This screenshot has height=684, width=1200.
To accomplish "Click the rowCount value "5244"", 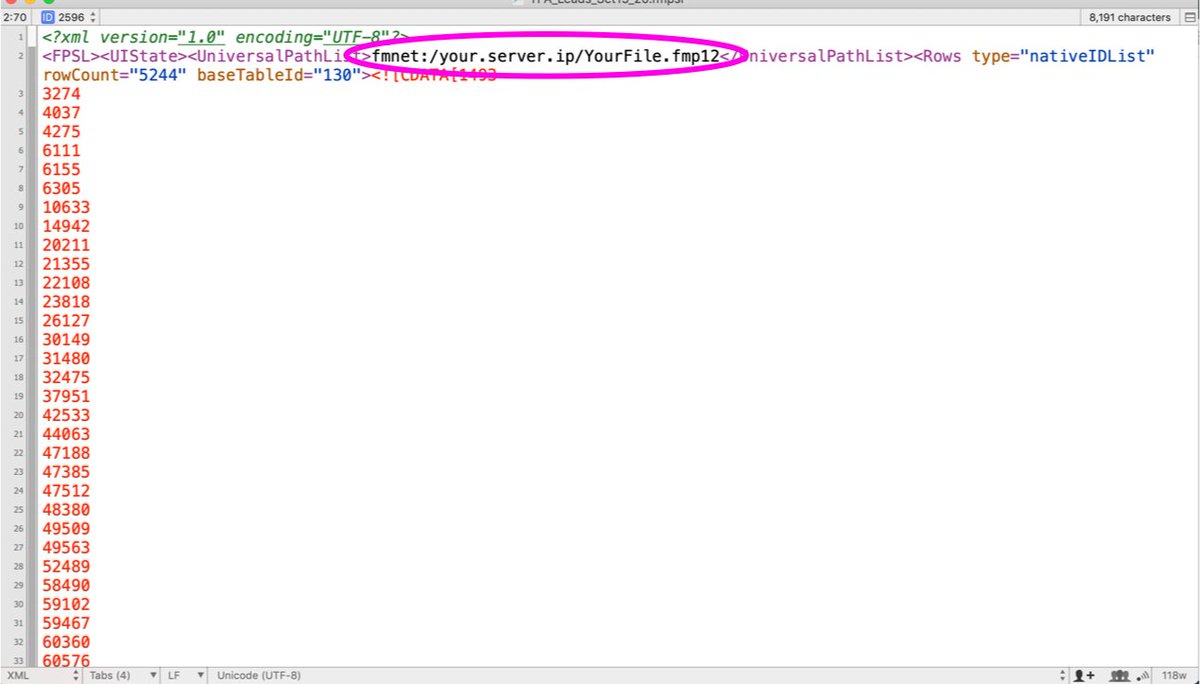I will tap(157, 75).
